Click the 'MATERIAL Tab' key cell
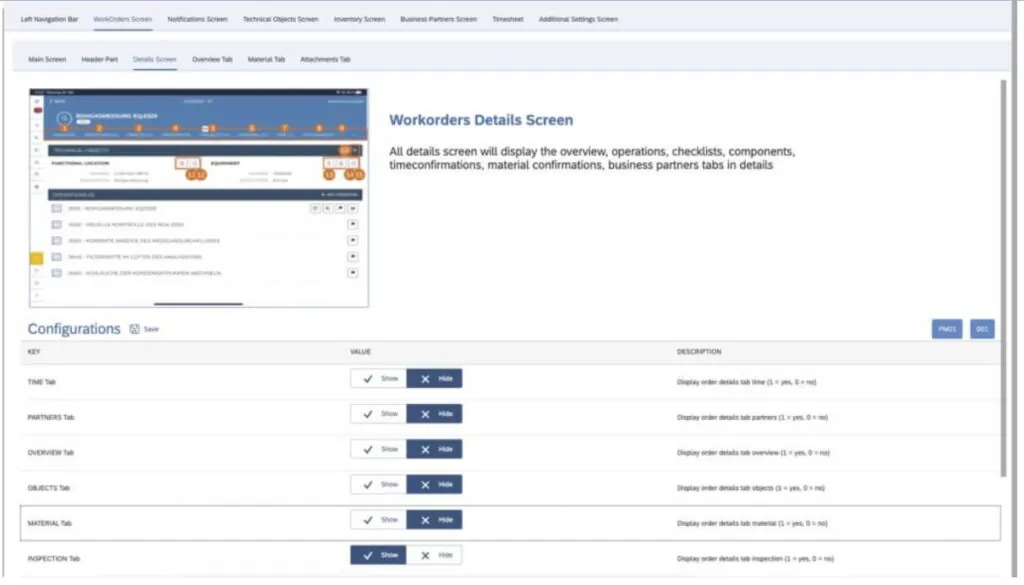 (x=50, y=523)
